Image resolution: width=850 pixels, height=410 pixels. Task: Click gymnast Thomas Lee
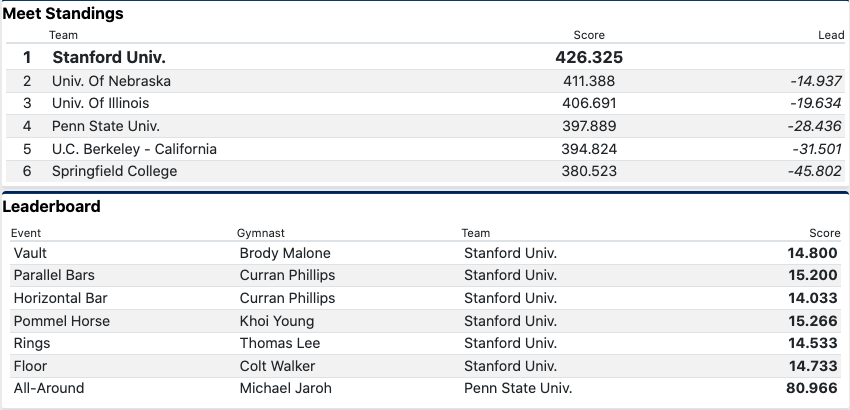click(280, 343)
